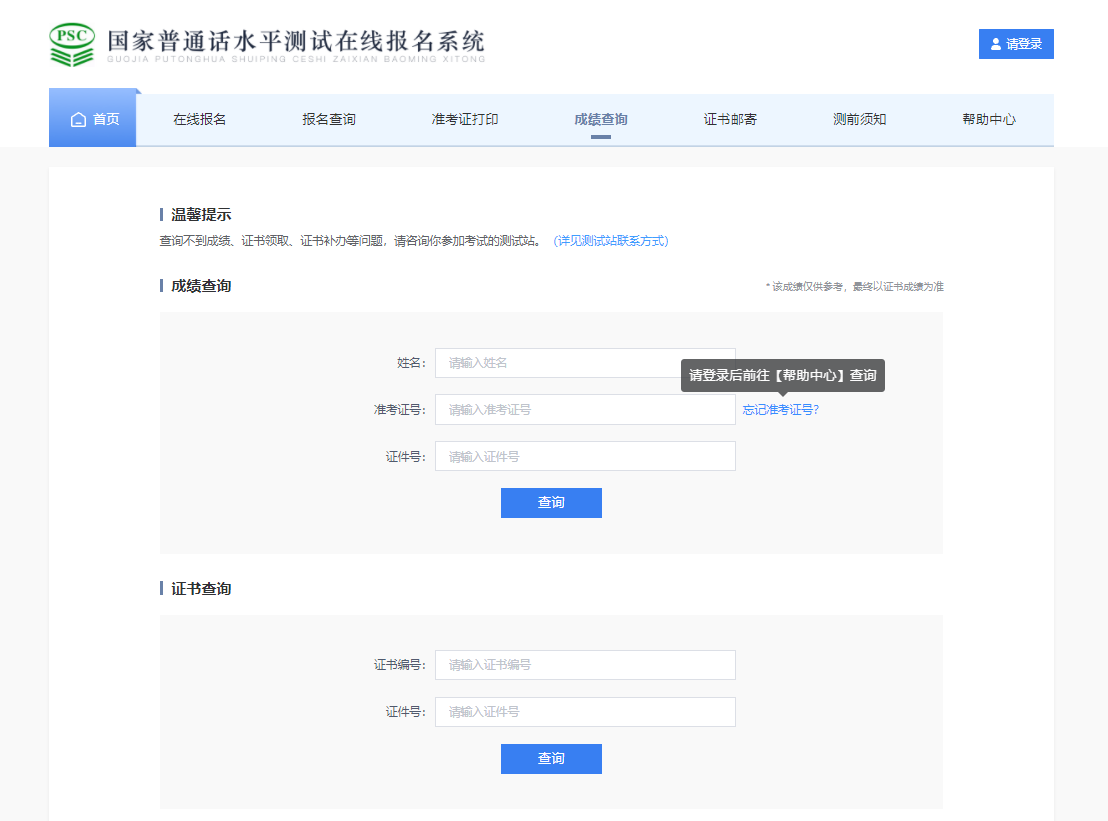1108x821 pixels.
Task: Click the PSC logo icon
Action: click(72, 44)
